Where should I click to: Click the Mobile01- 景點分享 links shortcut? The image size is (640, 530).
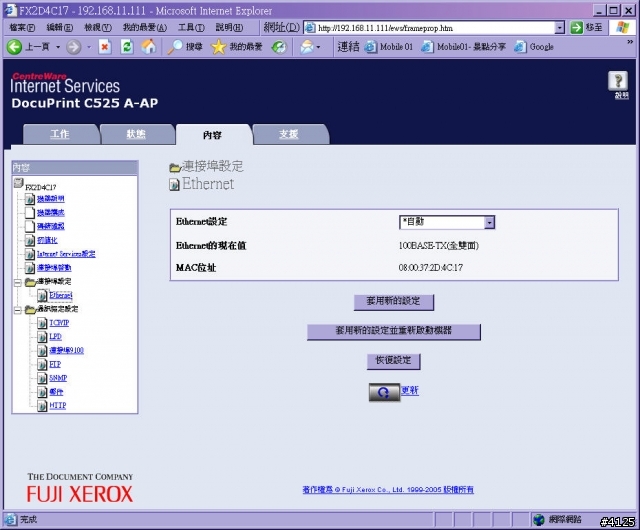point(464,47)
